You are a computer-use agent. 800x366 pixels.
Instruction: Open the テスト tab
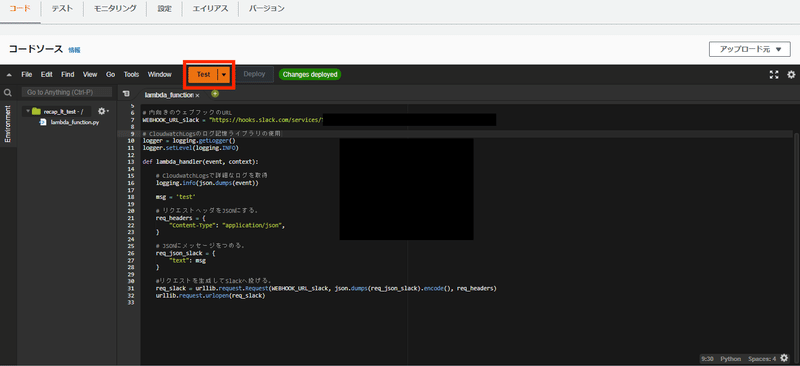[x=62, y=9]
